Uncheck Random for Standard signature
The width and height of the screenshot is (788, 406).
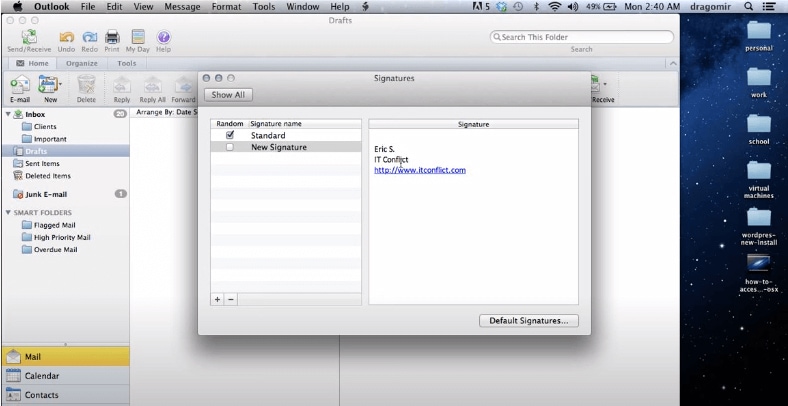[230, 135]
